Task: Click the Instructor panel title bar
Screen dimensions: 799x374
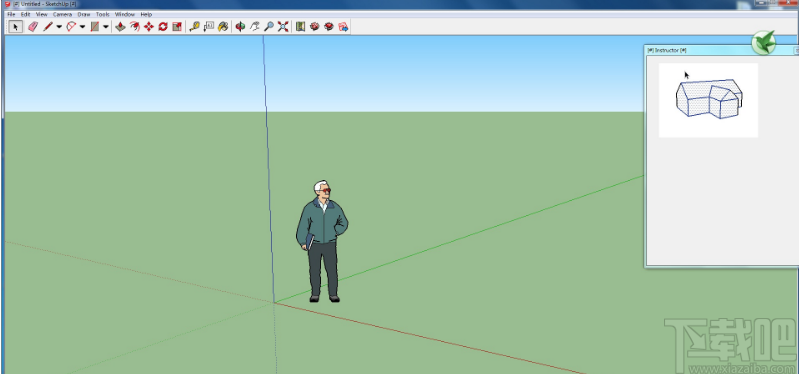Action: (721, 50)
